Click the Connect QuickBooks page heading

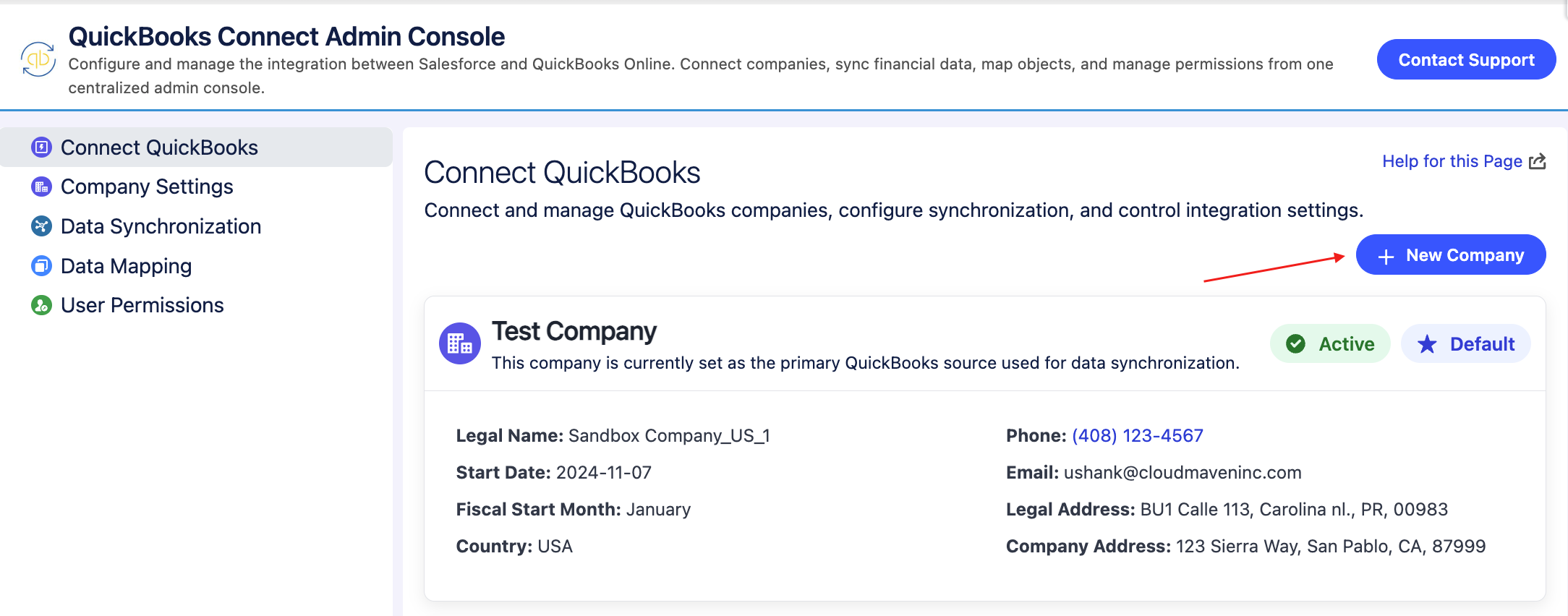click(562, 172)
